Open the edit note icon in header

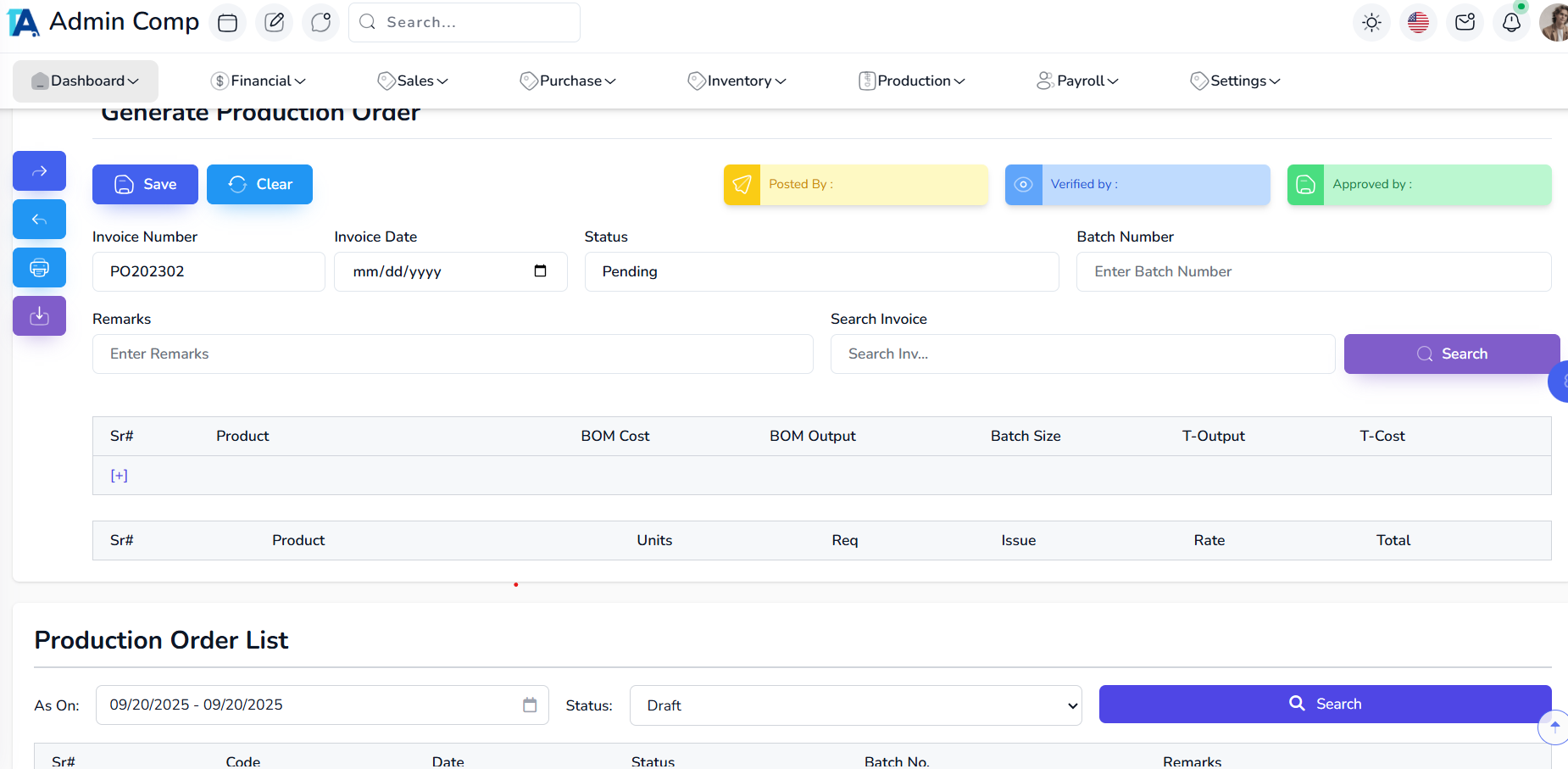[x=274, y=22]
